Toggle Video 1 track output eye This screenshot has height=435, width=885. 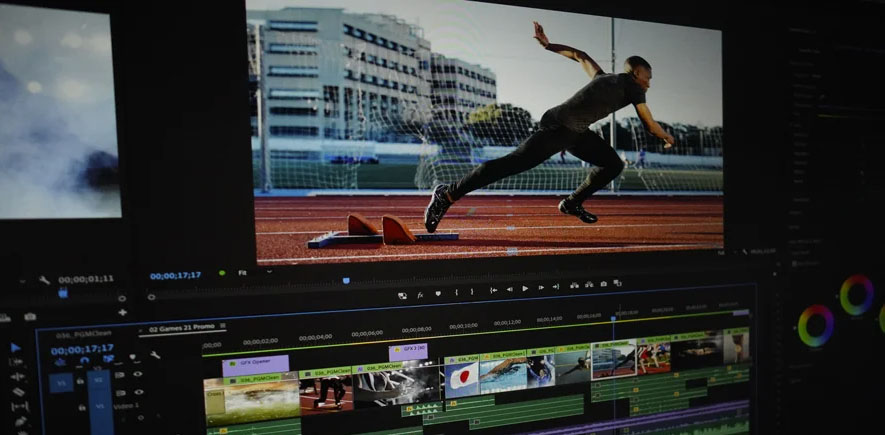click(x=138, y=392)
